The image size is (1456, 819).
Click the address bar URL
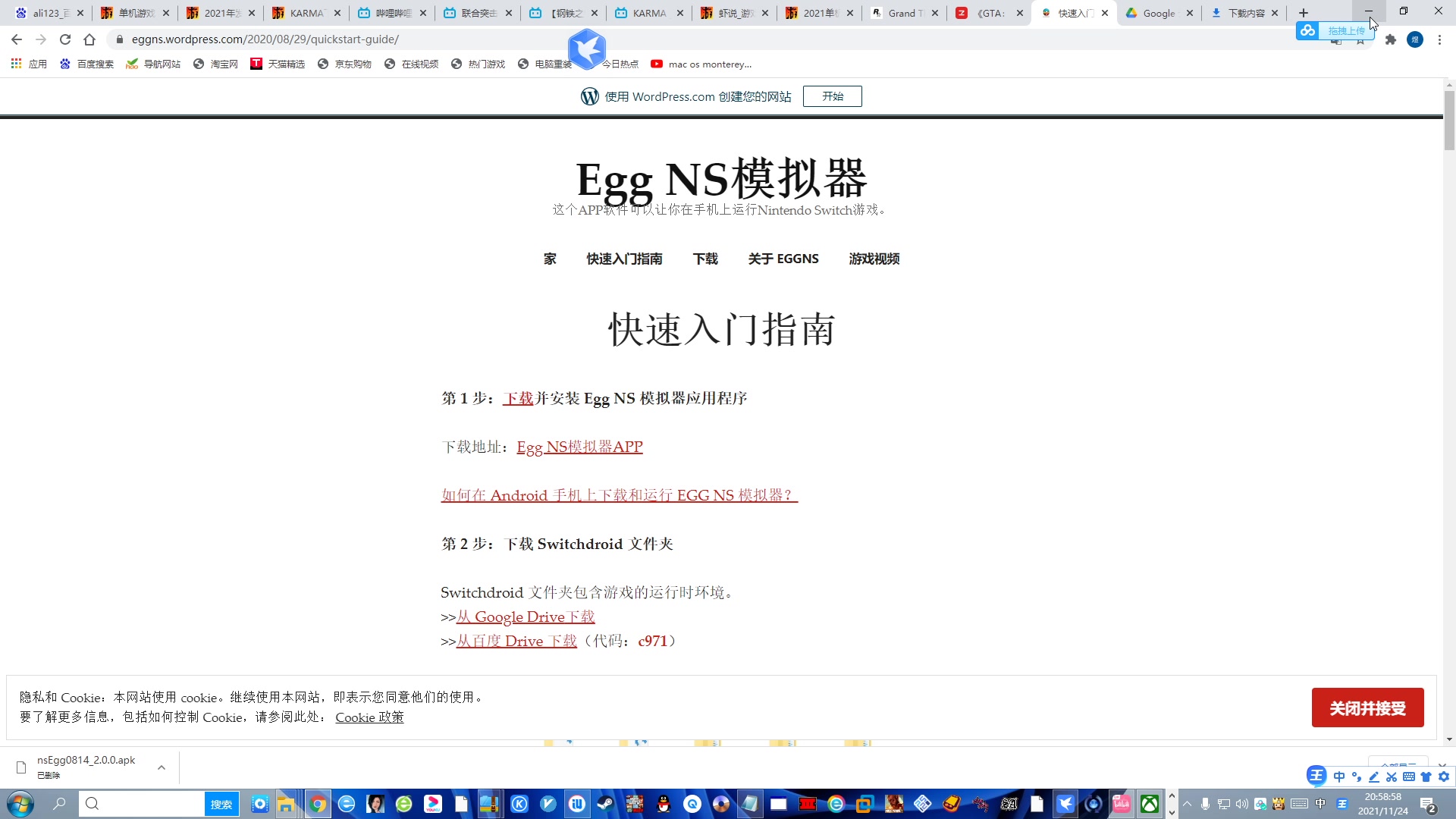pyautogui.click(x=265, y=39)
